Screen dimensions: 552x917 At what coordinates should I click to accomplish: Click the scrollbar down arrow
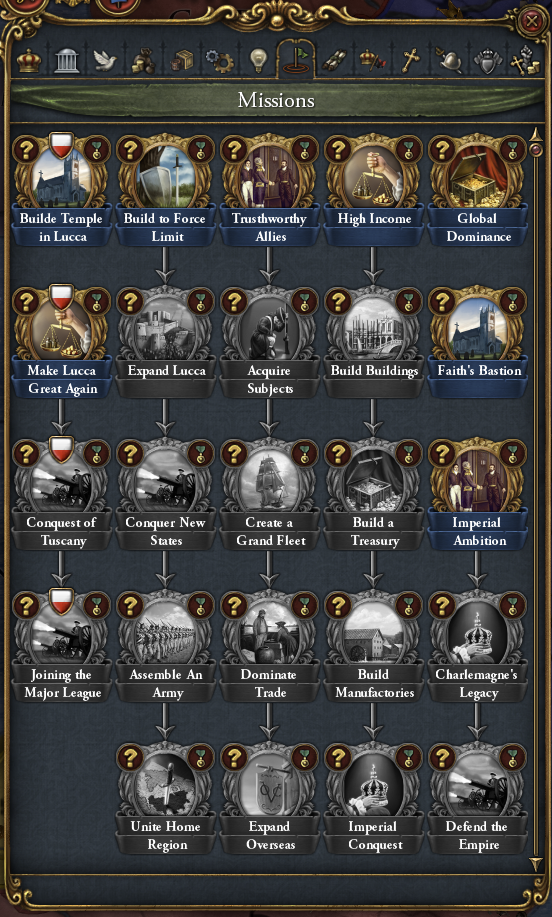pos(536,863)
